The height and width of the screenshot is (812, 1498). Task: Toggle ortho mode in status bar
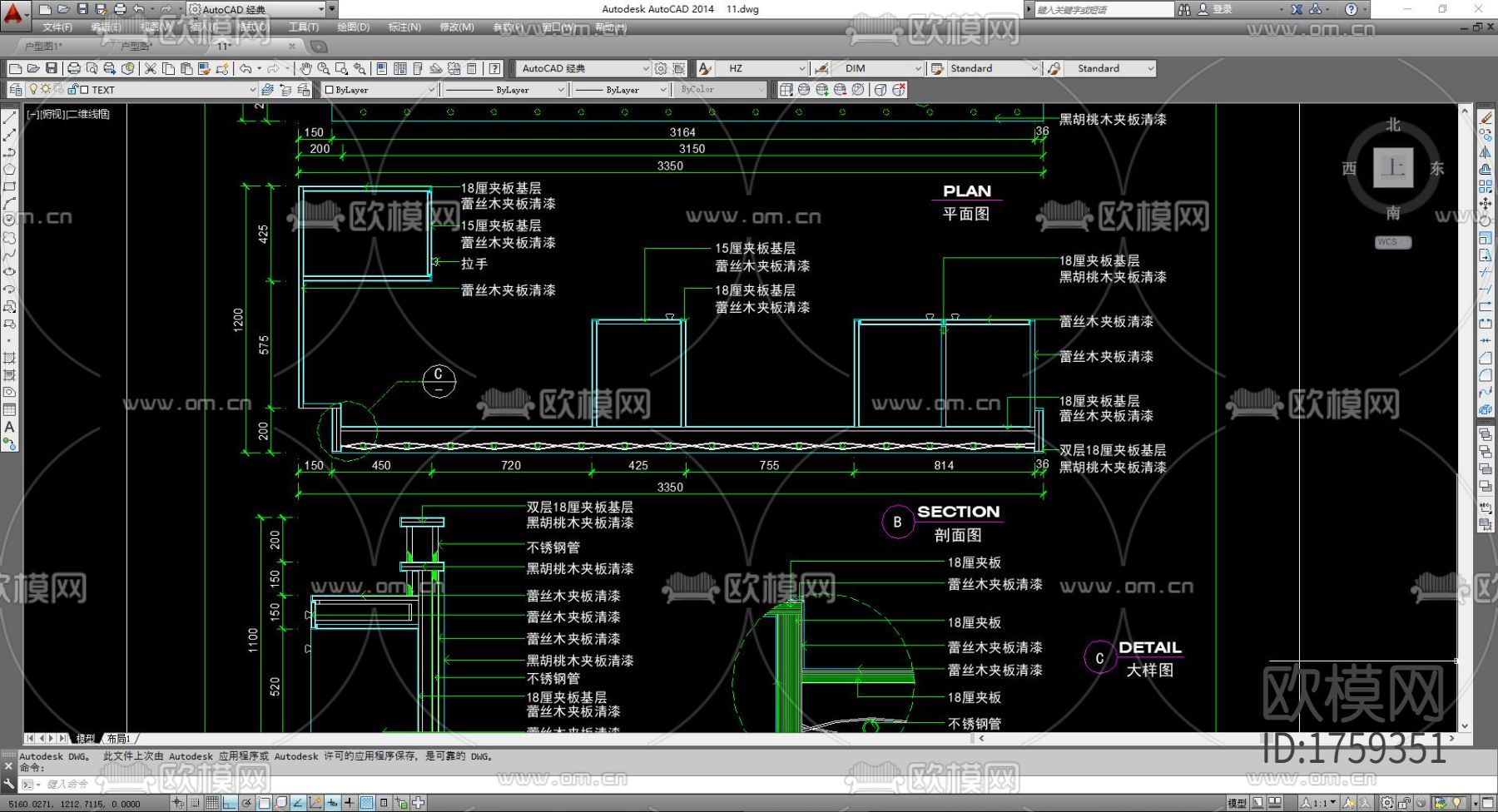(x=231, y=803)
